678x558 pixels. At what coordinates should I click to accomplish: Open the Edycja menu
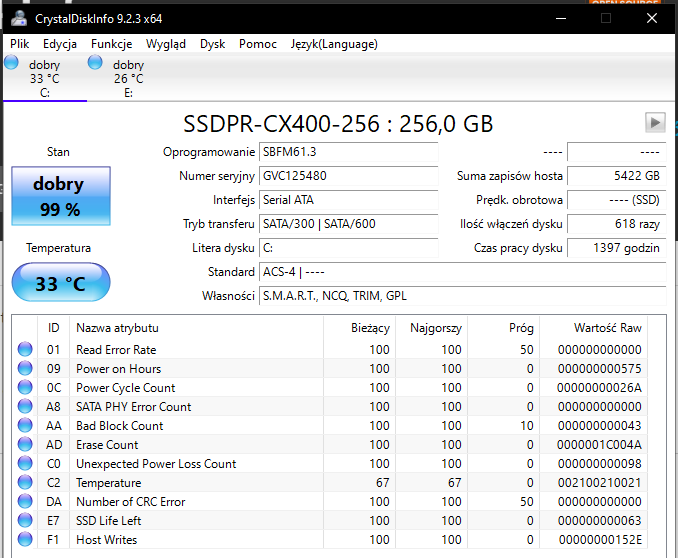(60, 44)
